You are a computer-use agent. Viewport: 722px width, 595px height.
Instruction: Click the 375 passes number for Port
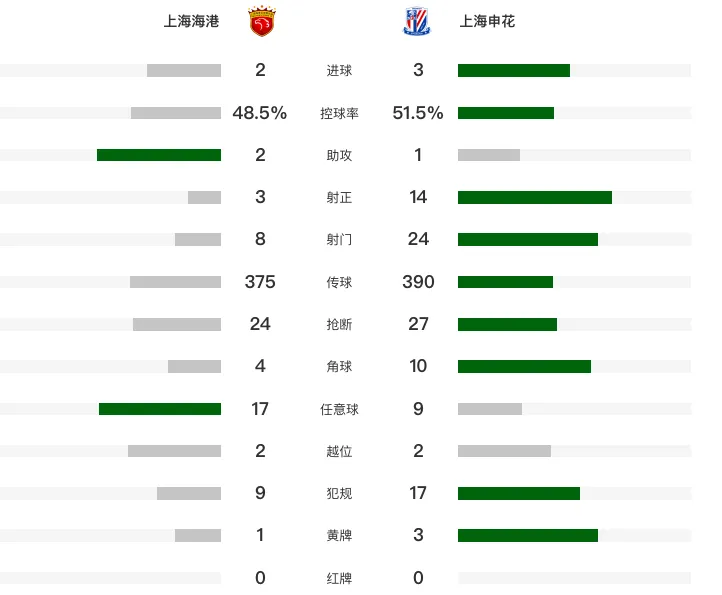(260, 282)
